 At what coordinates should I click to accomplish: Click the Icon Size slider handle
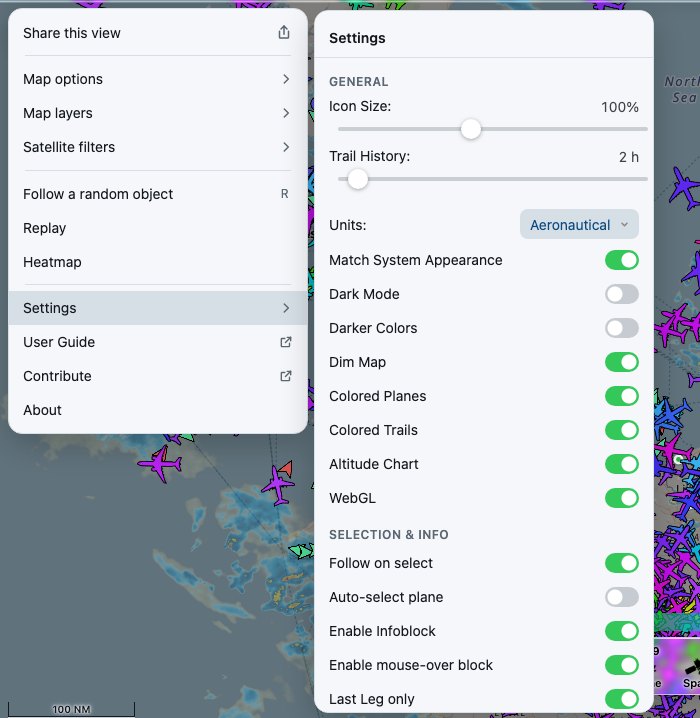471,129
